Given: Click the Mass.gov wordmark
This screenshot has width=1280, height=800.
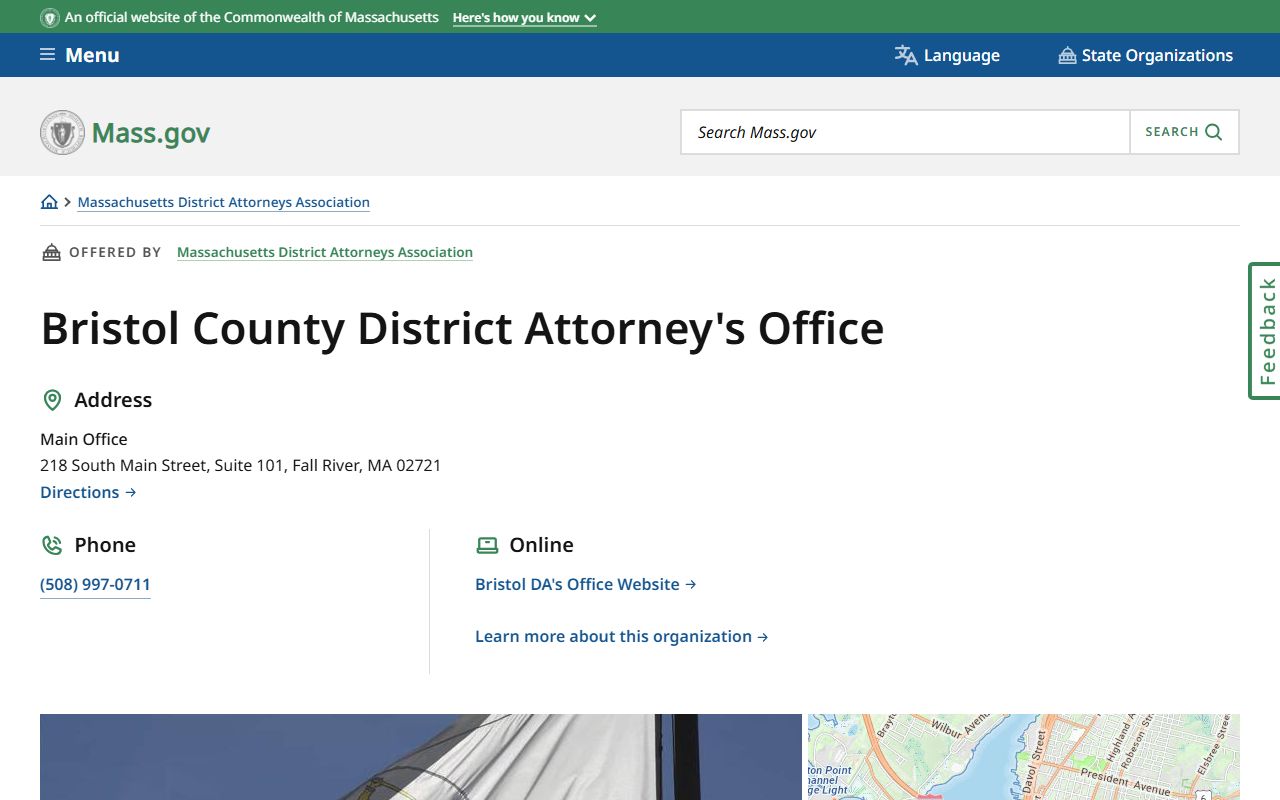Looking at the screenshot, I should [151, 133].
